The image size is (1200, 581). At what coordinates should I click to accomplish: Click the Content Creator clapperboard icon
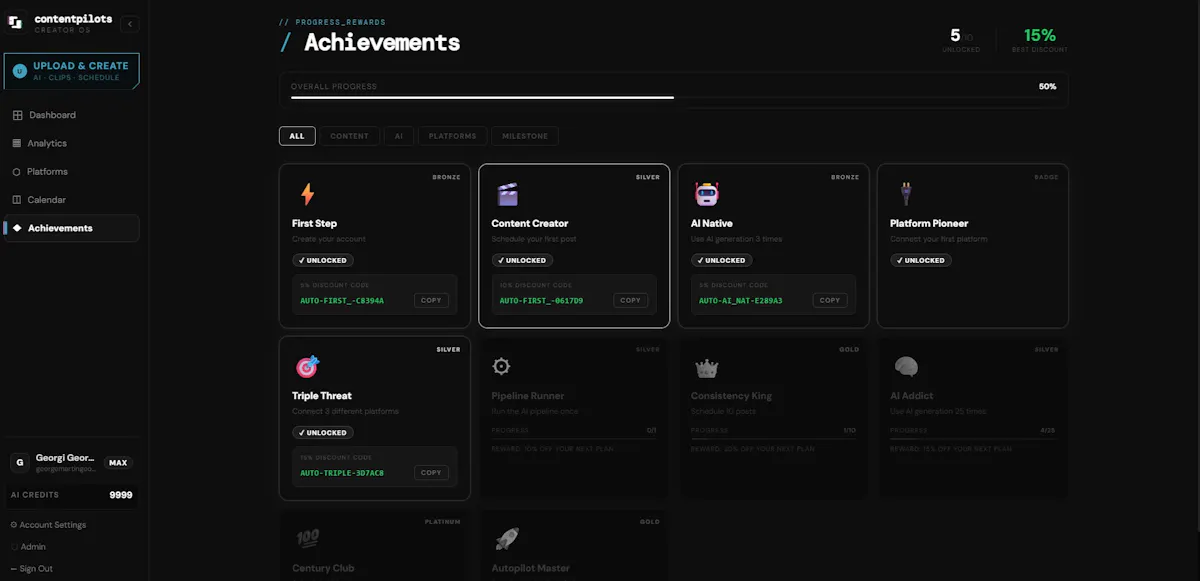click(x=508, y=194)
